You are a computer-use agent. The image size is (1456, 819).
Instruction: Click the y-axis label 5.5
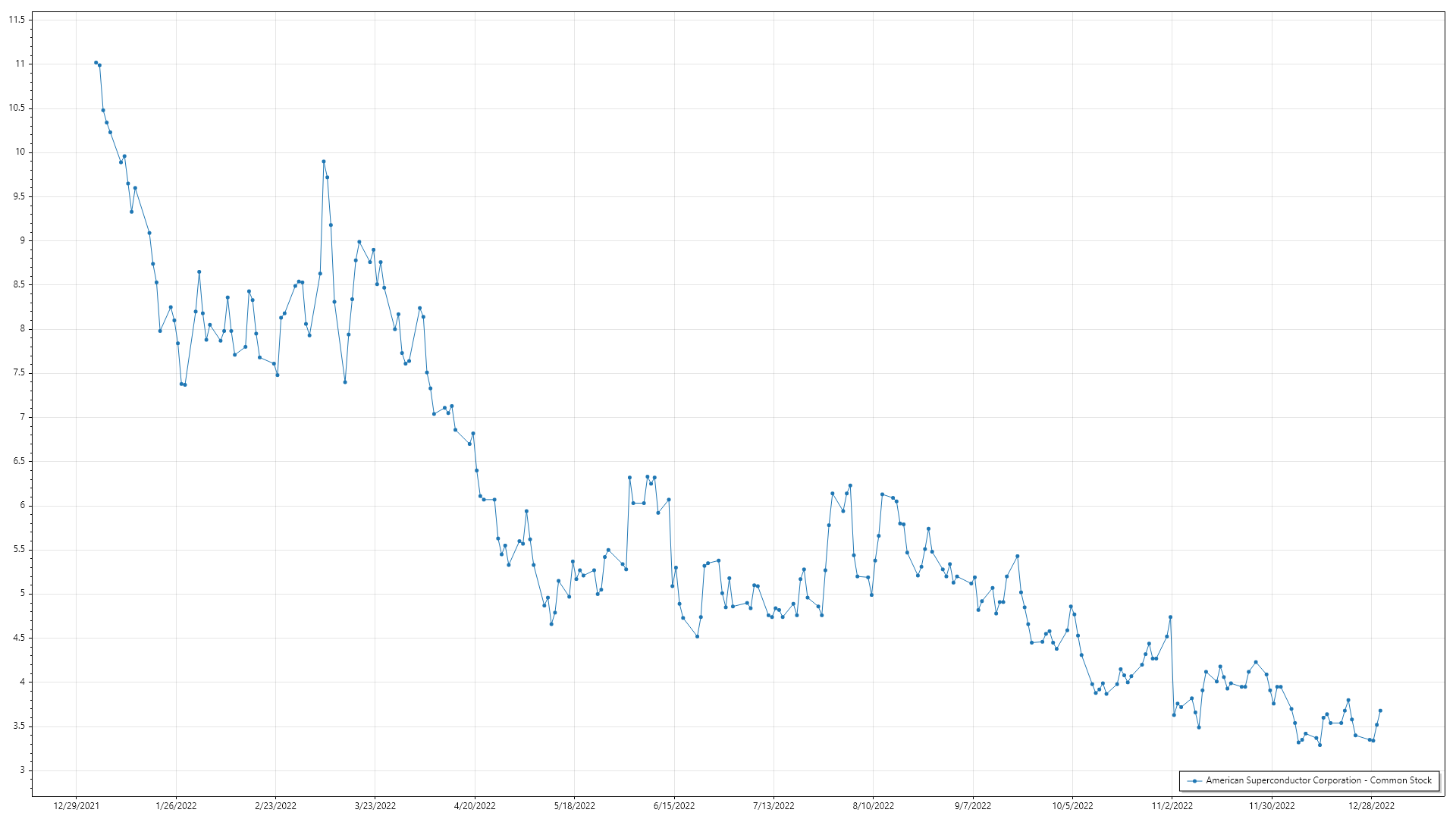(19, 550)
